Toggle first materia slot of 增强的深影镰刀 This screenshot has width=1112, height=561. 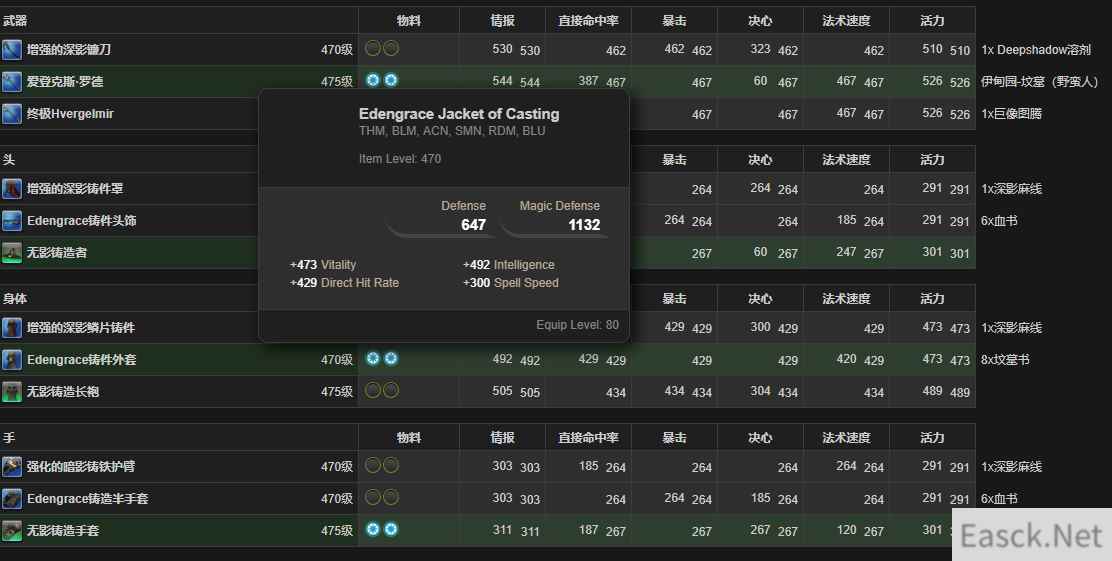point(373,48)
